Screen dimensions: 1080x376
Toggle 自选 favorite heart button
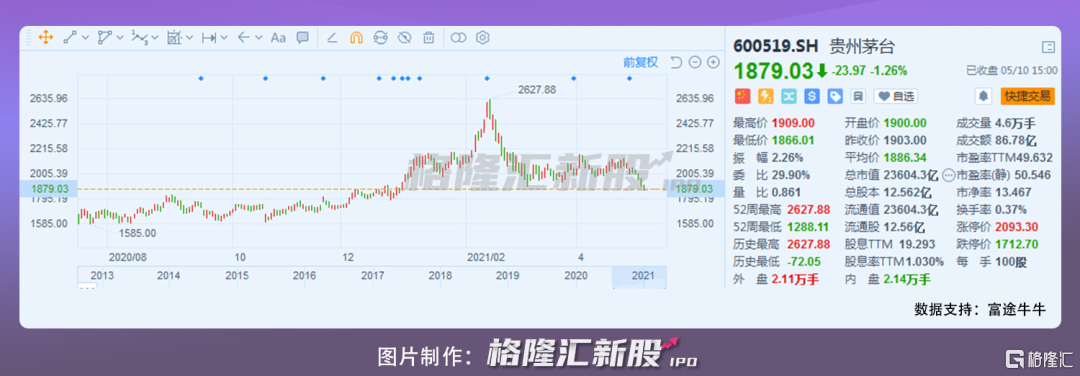[895, 96]
